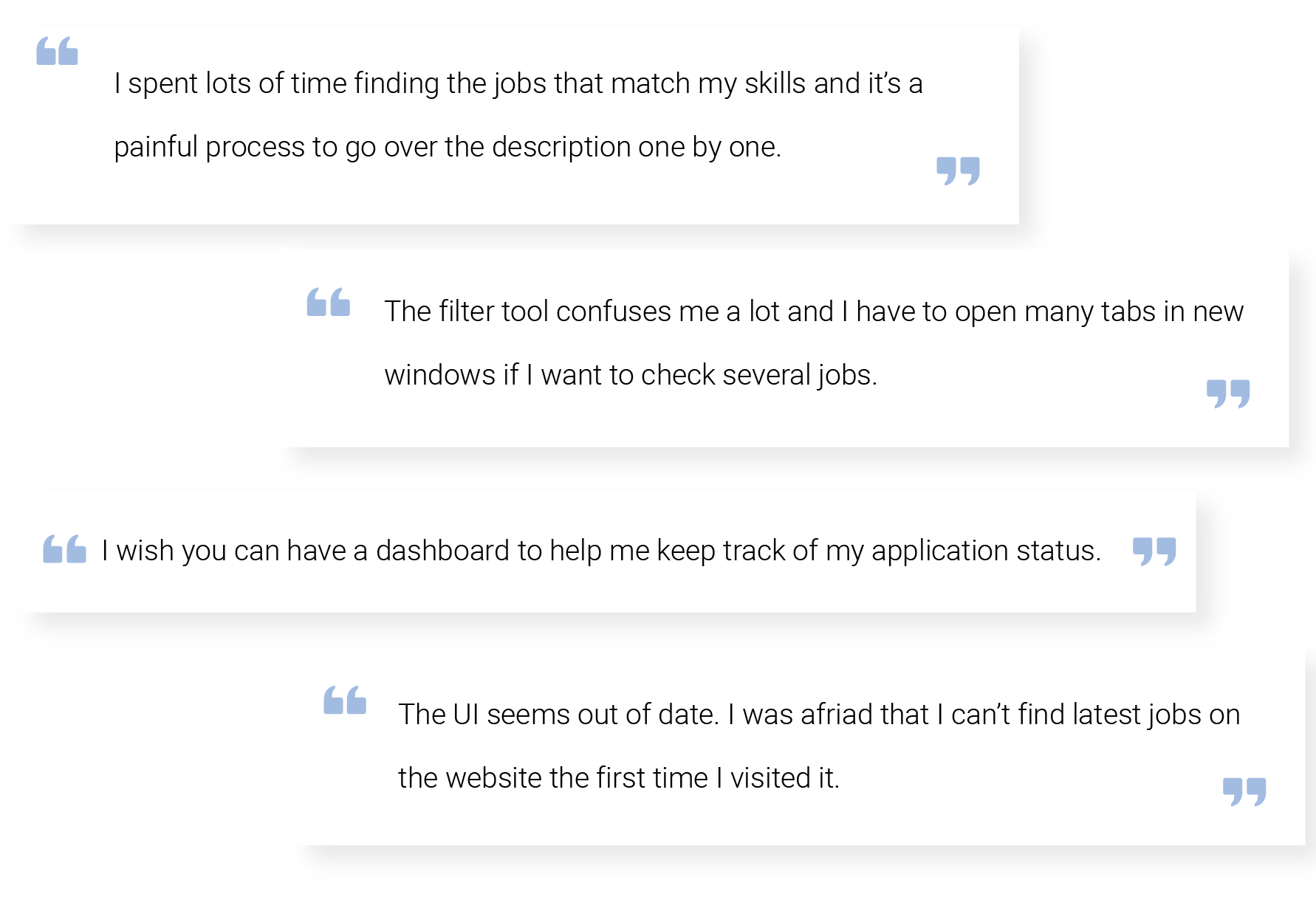Click the words 'application status'
Screen dimensions: 1316x908
(986, 551)
